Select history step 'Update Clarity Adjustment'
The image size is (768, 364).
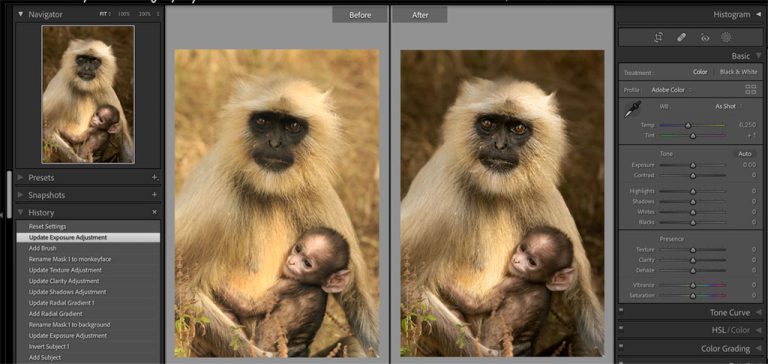88,281
